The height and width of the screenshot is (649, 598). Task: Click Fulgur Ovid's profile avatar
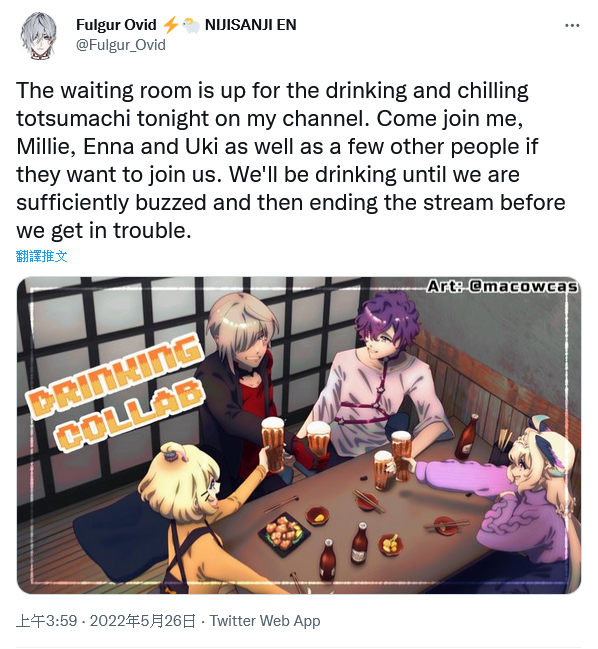(x=39, y=35)
